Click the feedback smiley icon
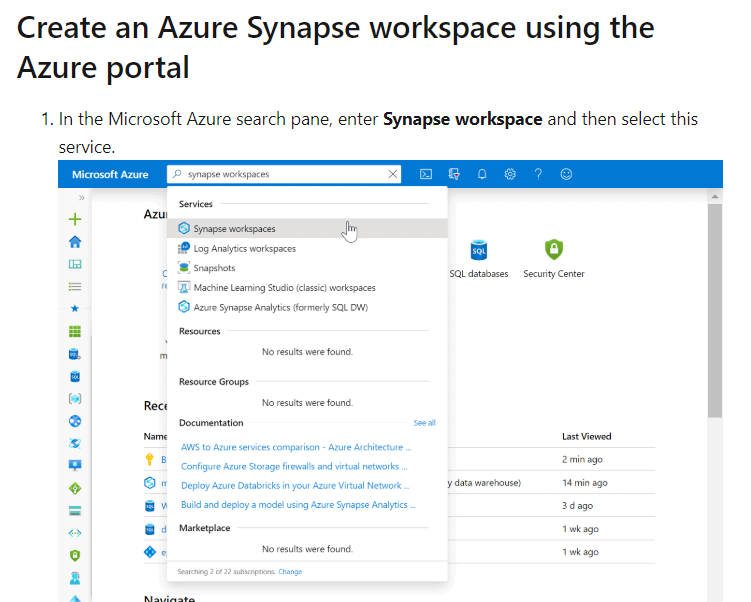The image size is (751, 602). [566, 174]
